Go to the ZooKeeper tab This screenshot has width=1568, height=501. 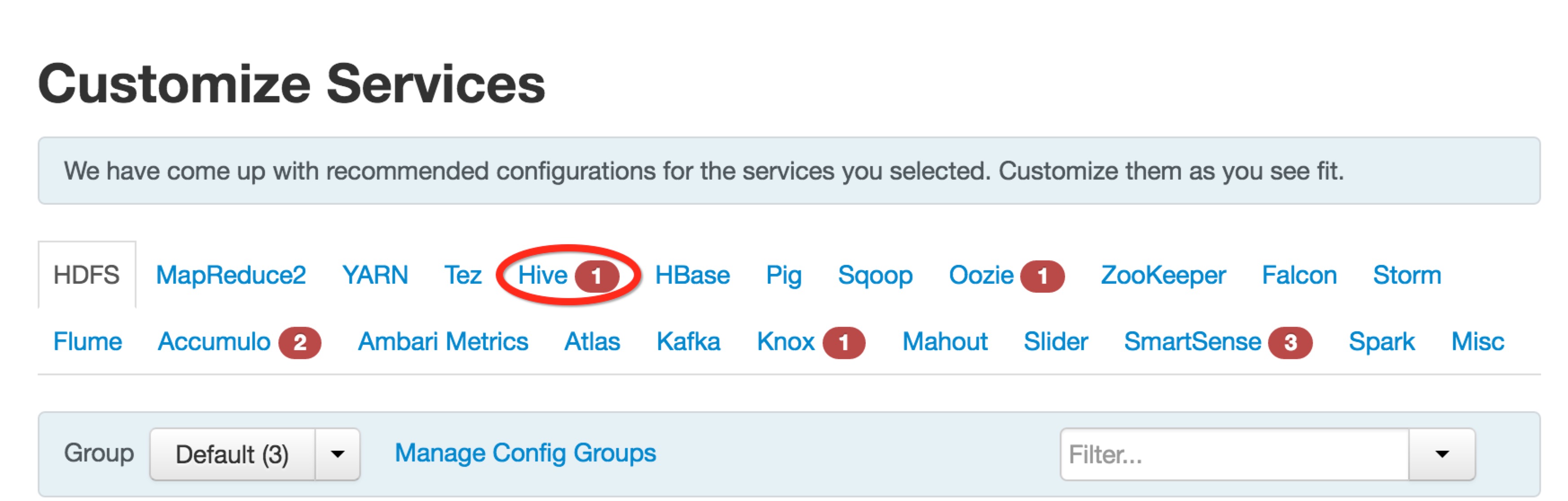[x=1163, y=275]
